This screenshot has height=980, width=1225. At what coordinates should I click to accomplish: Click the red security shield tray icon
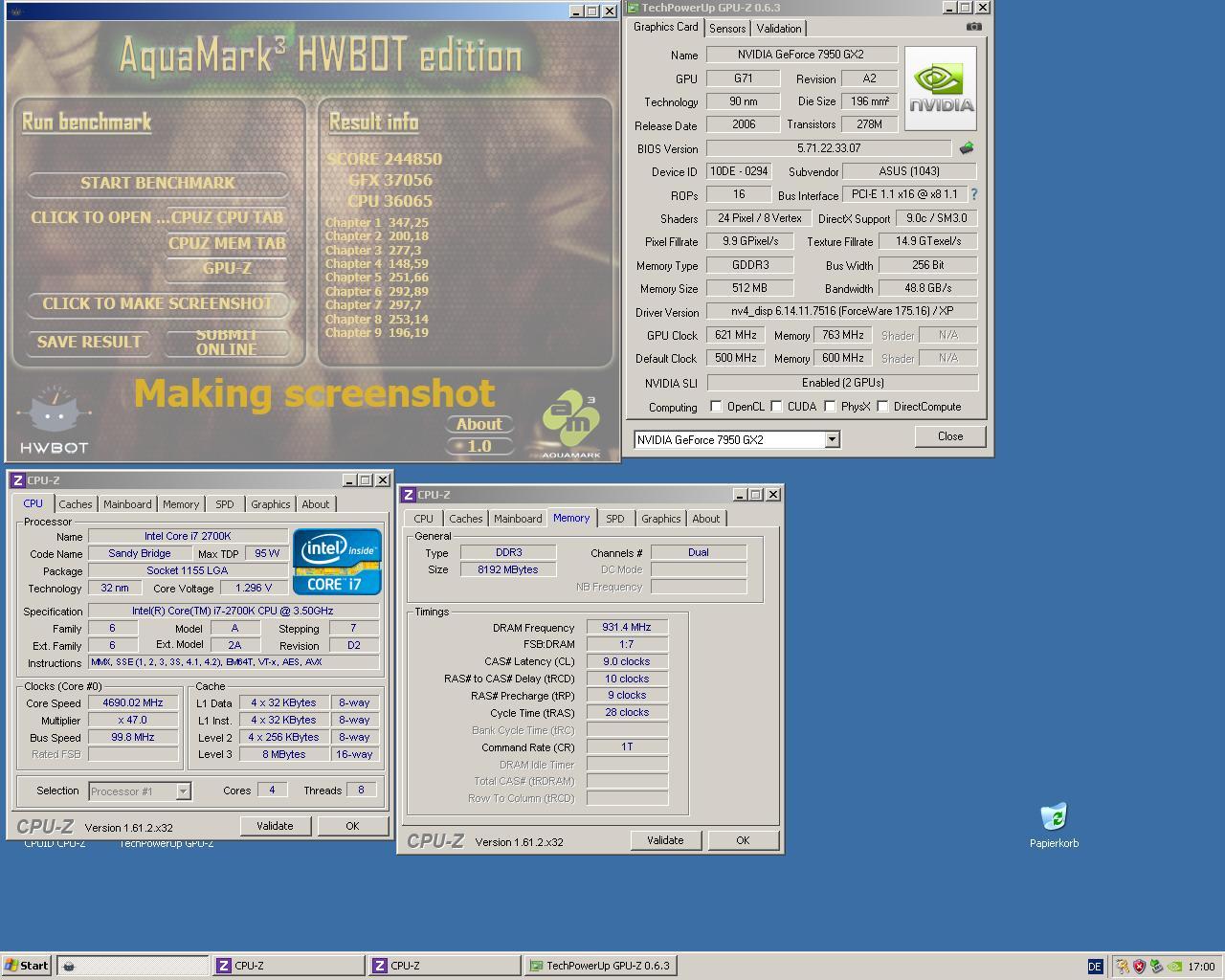pos(1139,967)
